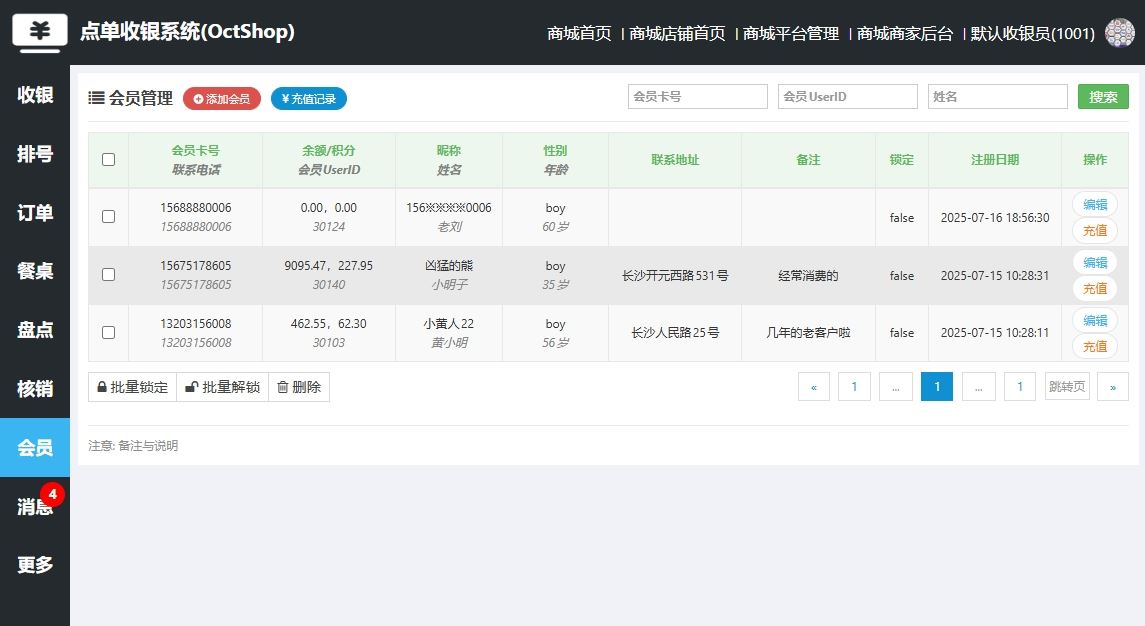Open 订单 in the sidebar

coord(35,213)
